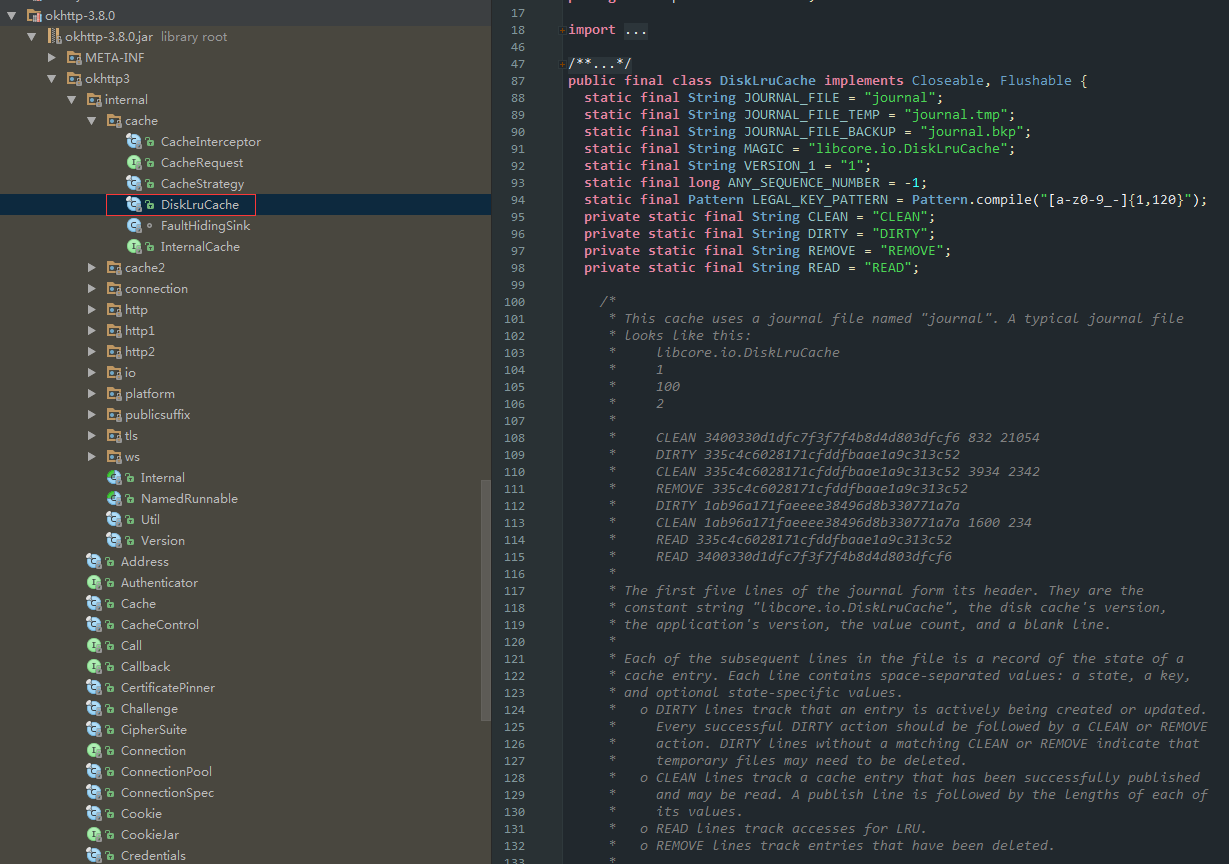Click the Version class icon

point(114,541)
